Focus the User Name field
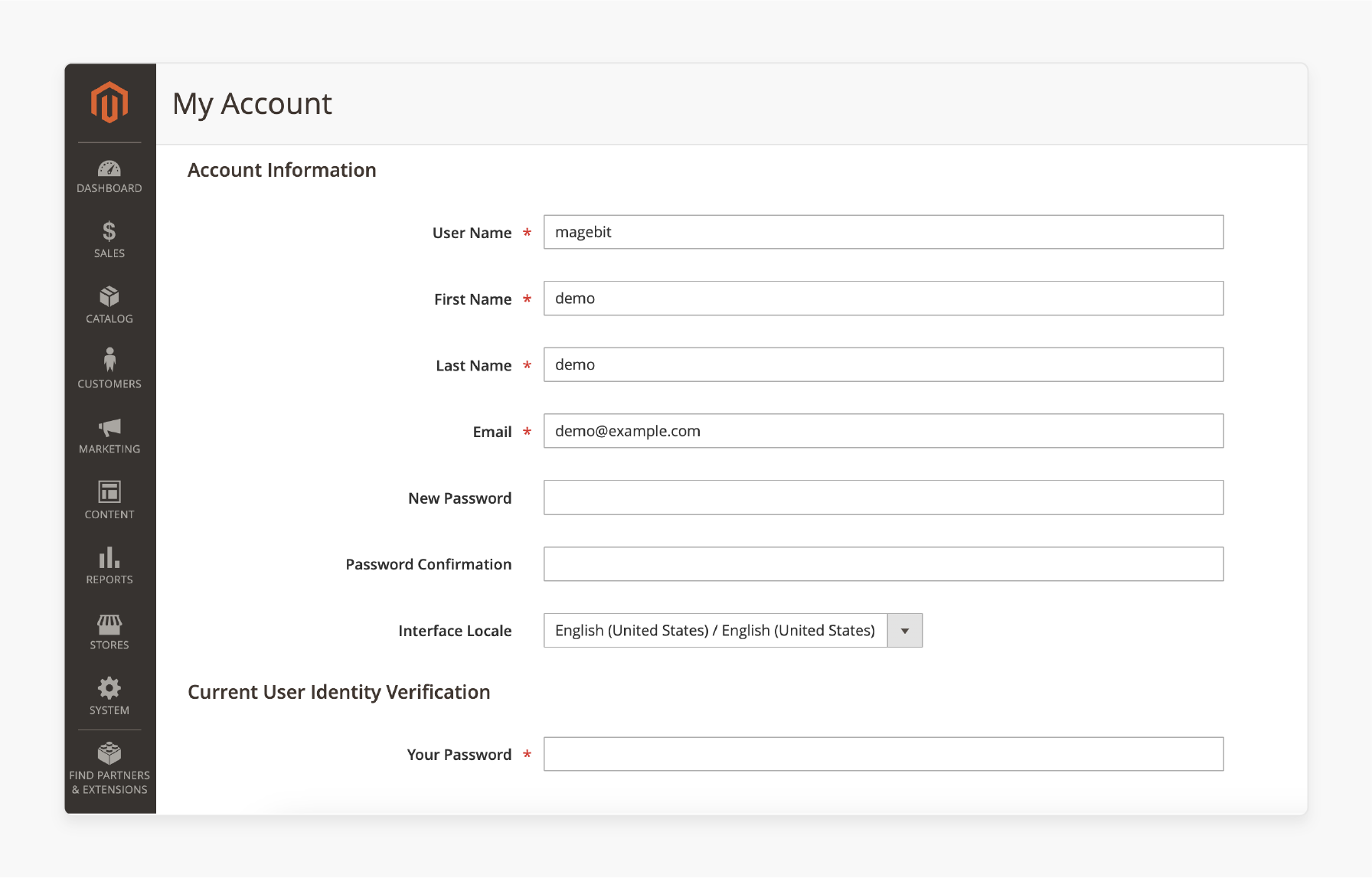 [884, 232]
